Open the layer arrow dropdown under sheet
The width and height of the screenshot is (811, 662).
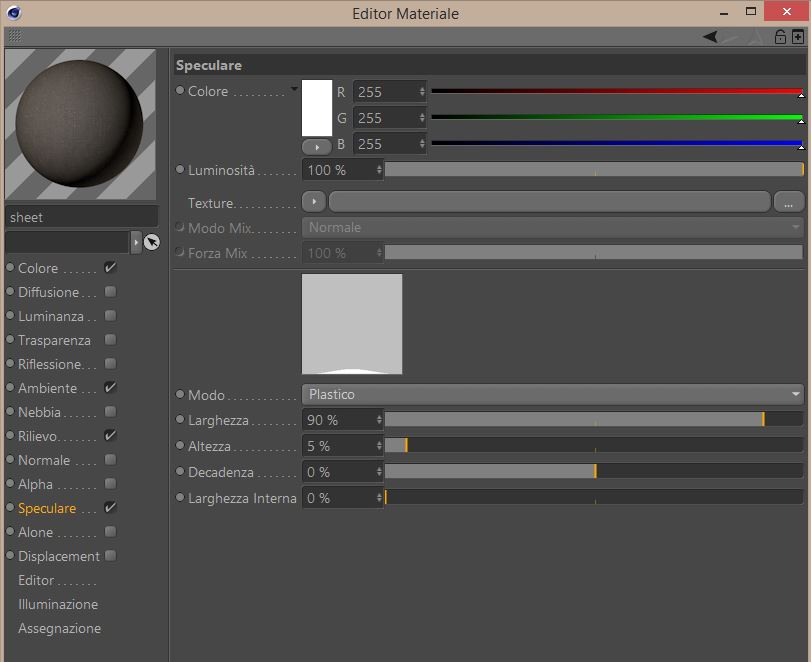(x=136, y=242)
